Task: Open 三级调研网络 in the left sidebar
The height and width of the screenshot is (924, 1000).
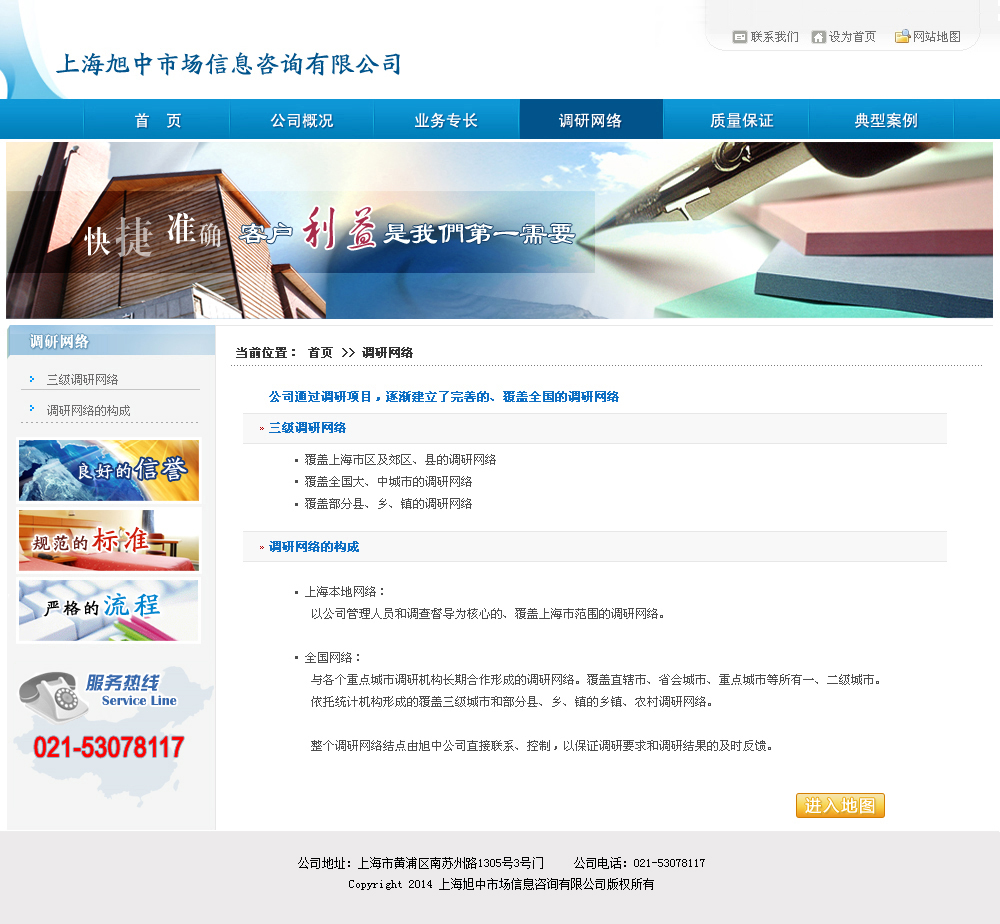Action: [x=82, y=380]
